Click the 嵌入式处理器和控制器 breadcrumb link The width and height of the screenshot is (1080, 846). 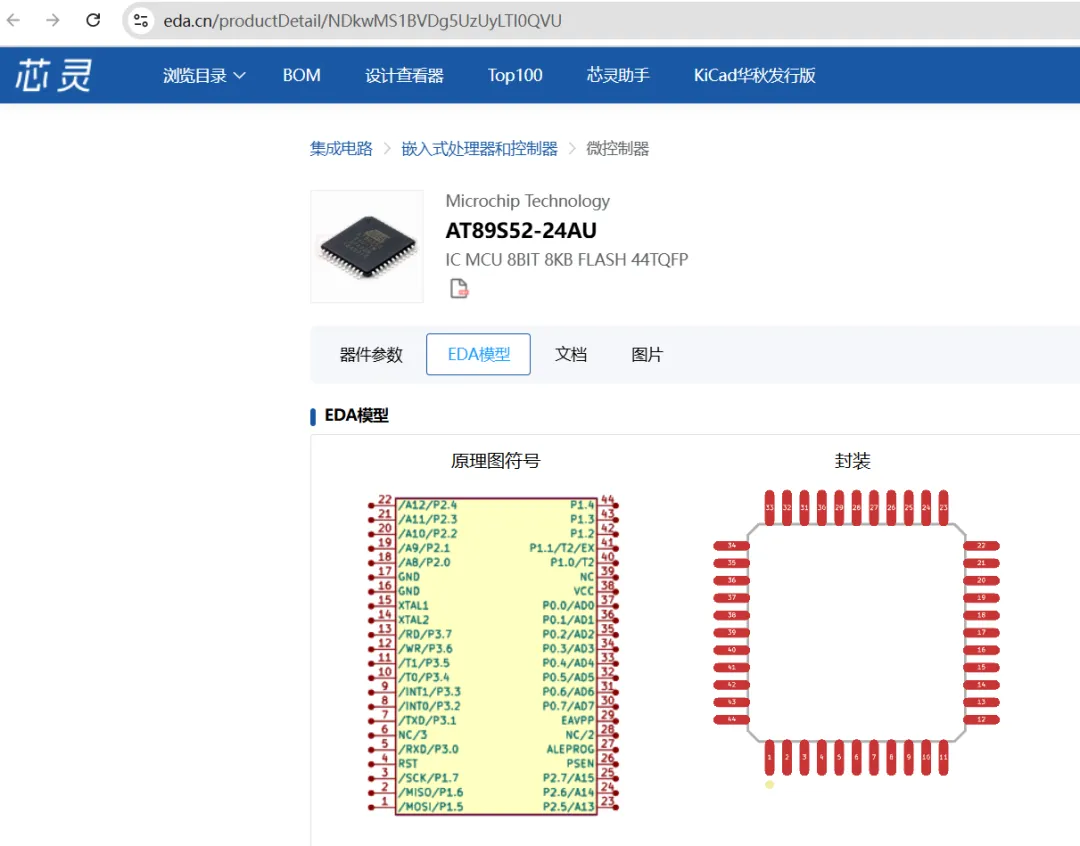pos(479,148)
